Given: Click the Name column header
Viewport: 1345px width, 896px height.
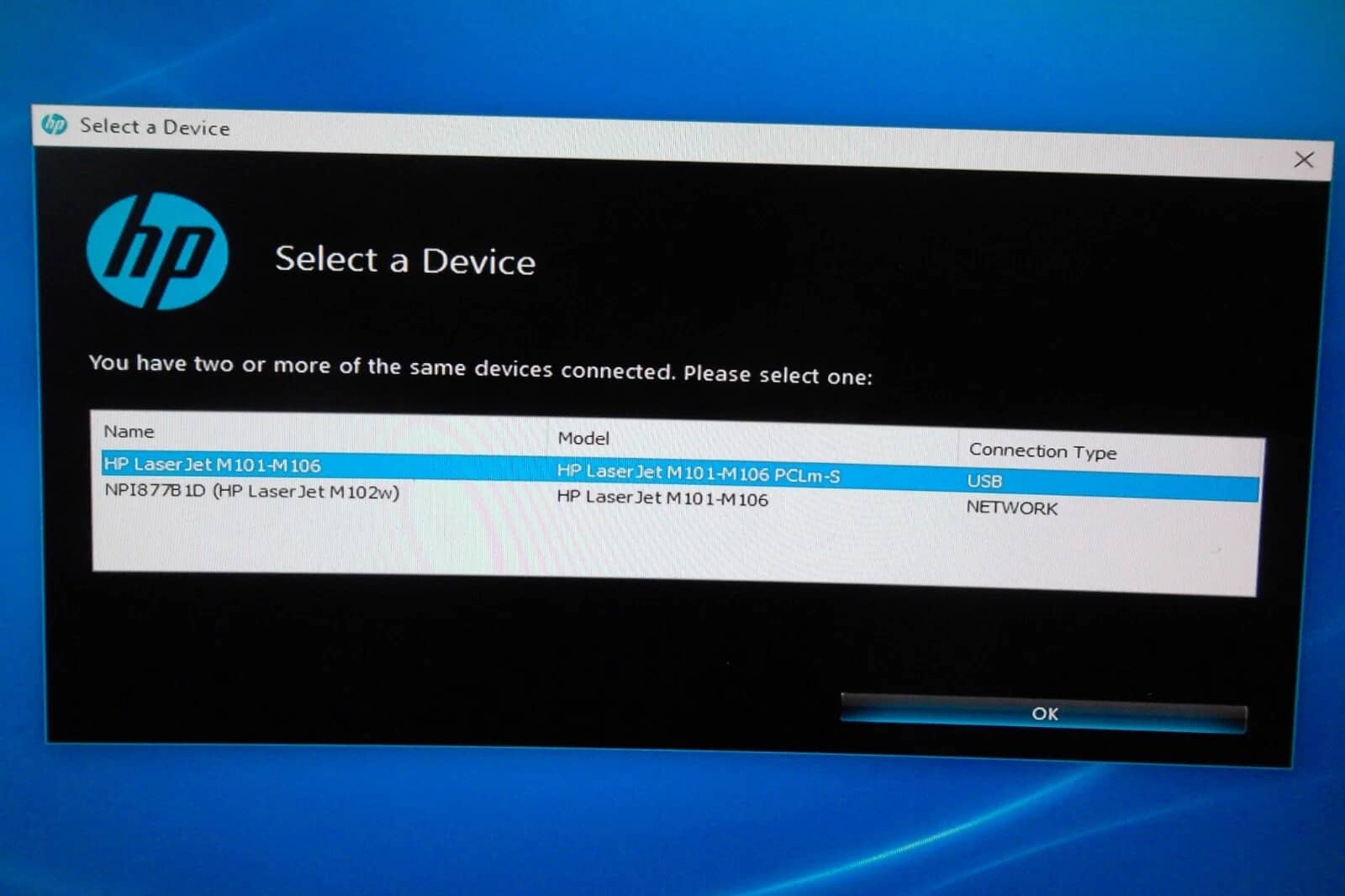Looking at the screenshot, I should point(129,431).
